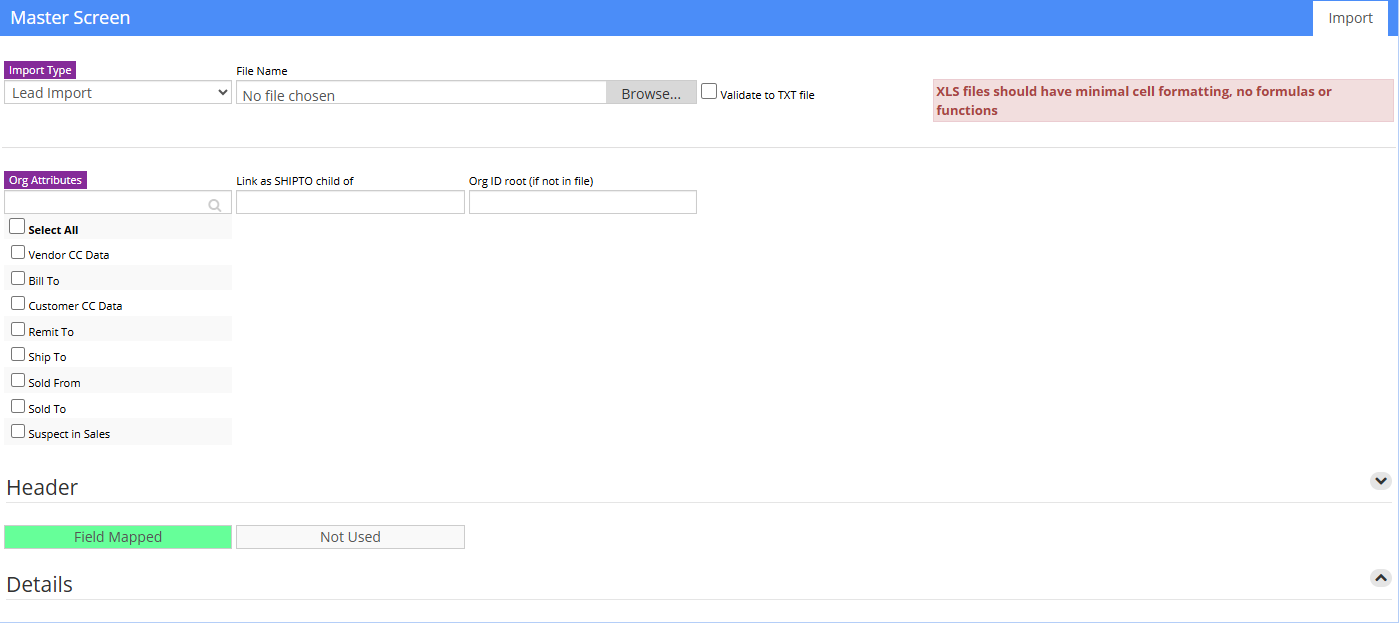Image resolution: width=1399 pixels, height=623 pixels.
Task: Switch to the Import tab
Action: (1350, 18)
